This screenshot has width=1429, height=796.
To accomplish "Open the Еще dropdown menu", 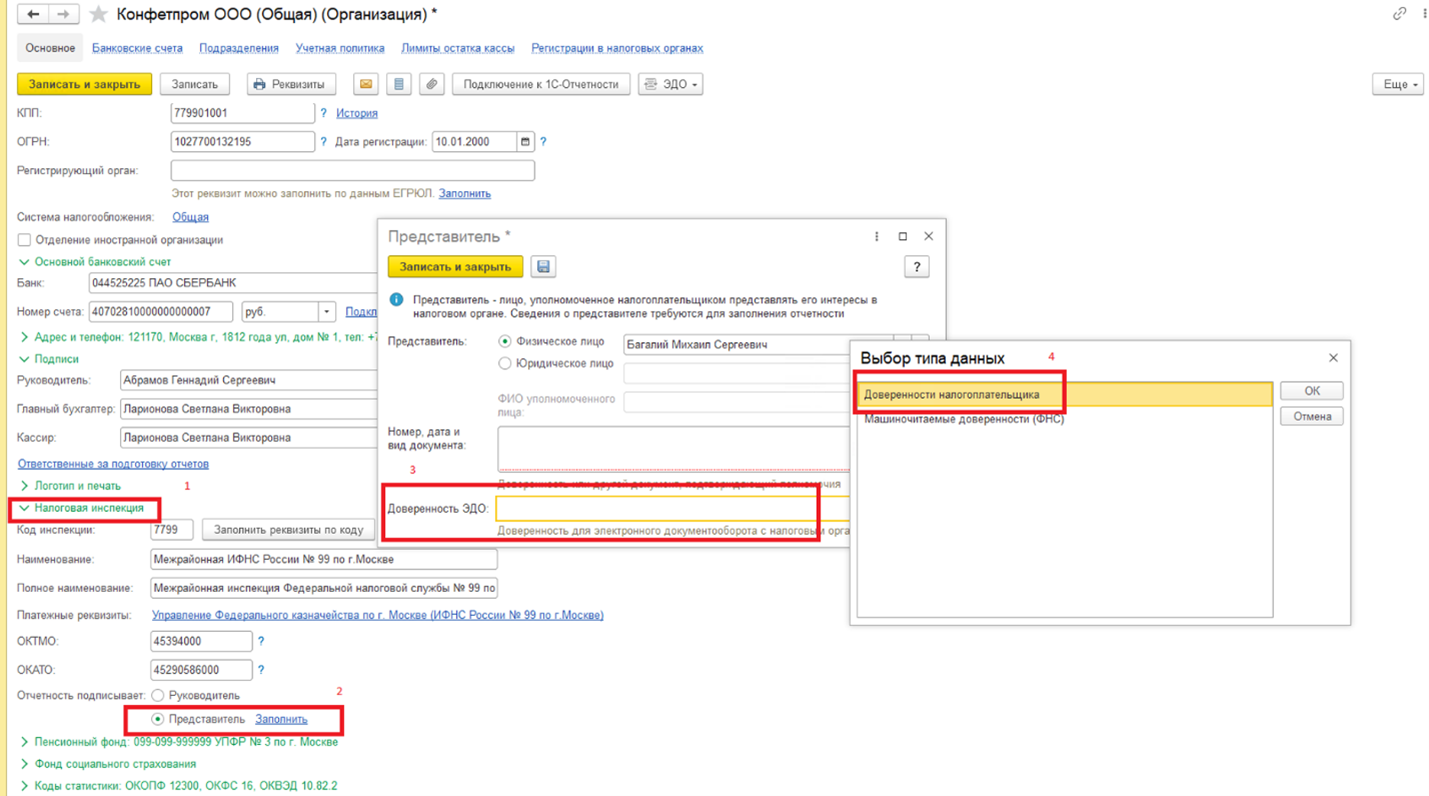I will tap(1397, 84).
